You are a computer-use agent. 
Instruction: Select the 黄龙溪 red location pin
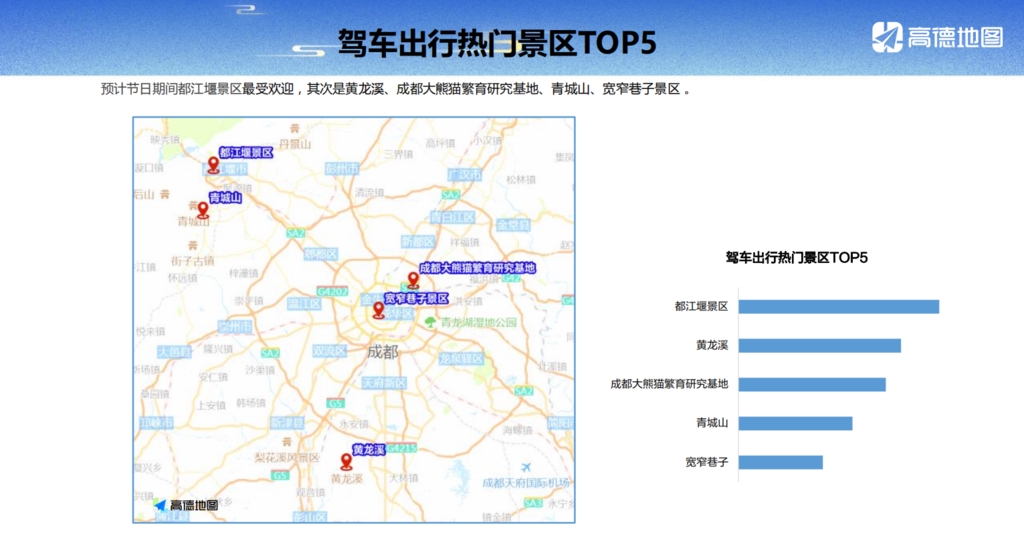[346, 461]
